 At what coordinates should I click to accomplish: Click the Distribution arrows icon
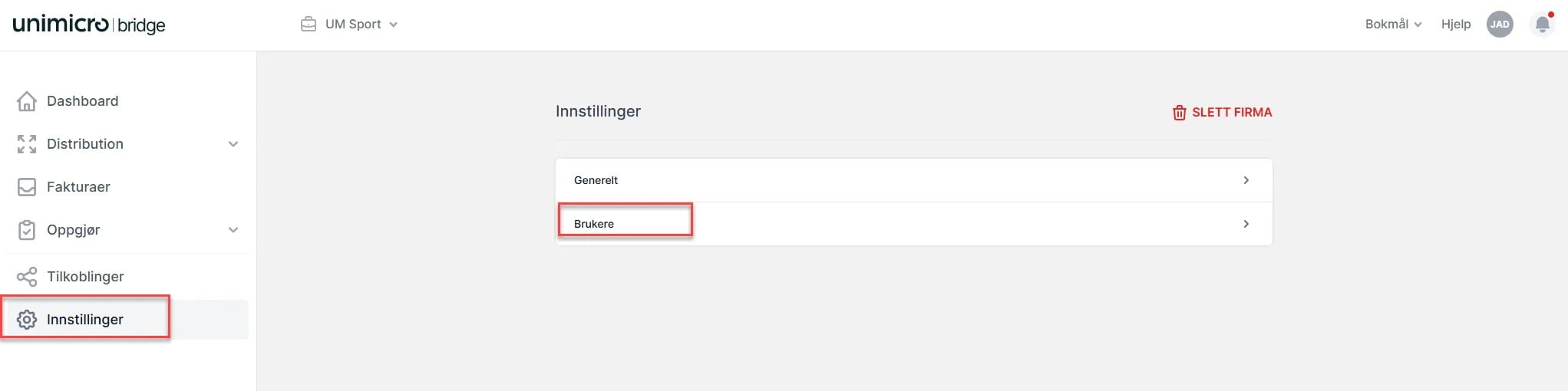click(27, 144)
